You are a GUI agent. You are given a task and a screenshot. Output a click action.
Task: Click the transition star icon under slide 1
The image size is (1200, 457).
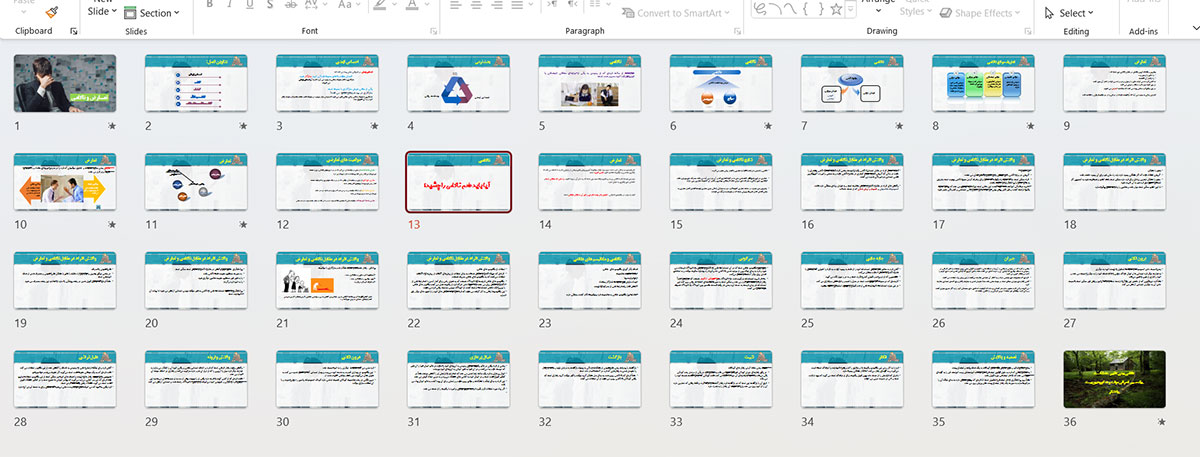pyautogui.click(x=112, y=126)
